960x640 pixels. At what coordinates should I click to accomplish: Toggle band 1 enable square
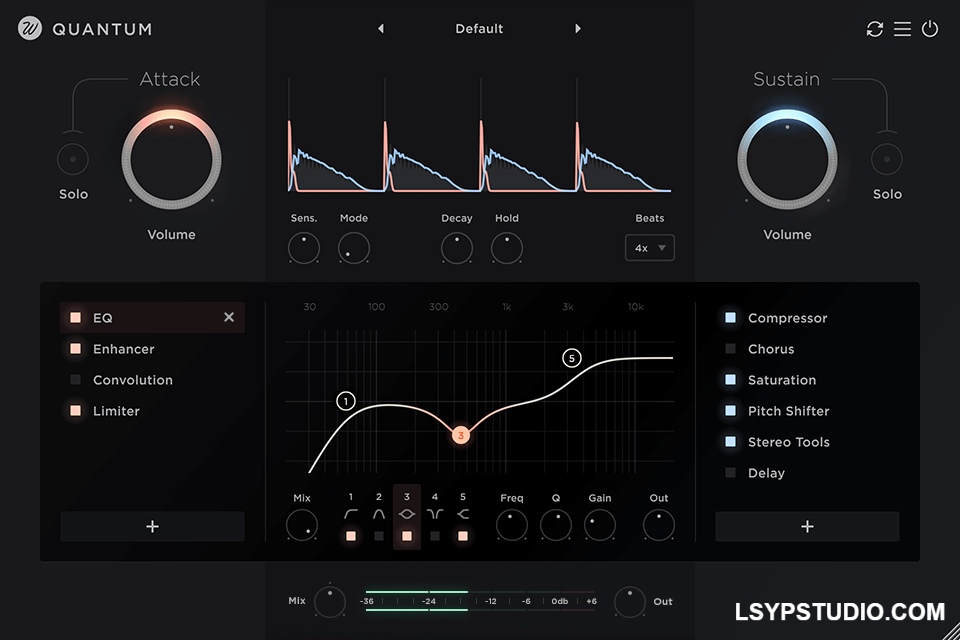coord(351,536)
